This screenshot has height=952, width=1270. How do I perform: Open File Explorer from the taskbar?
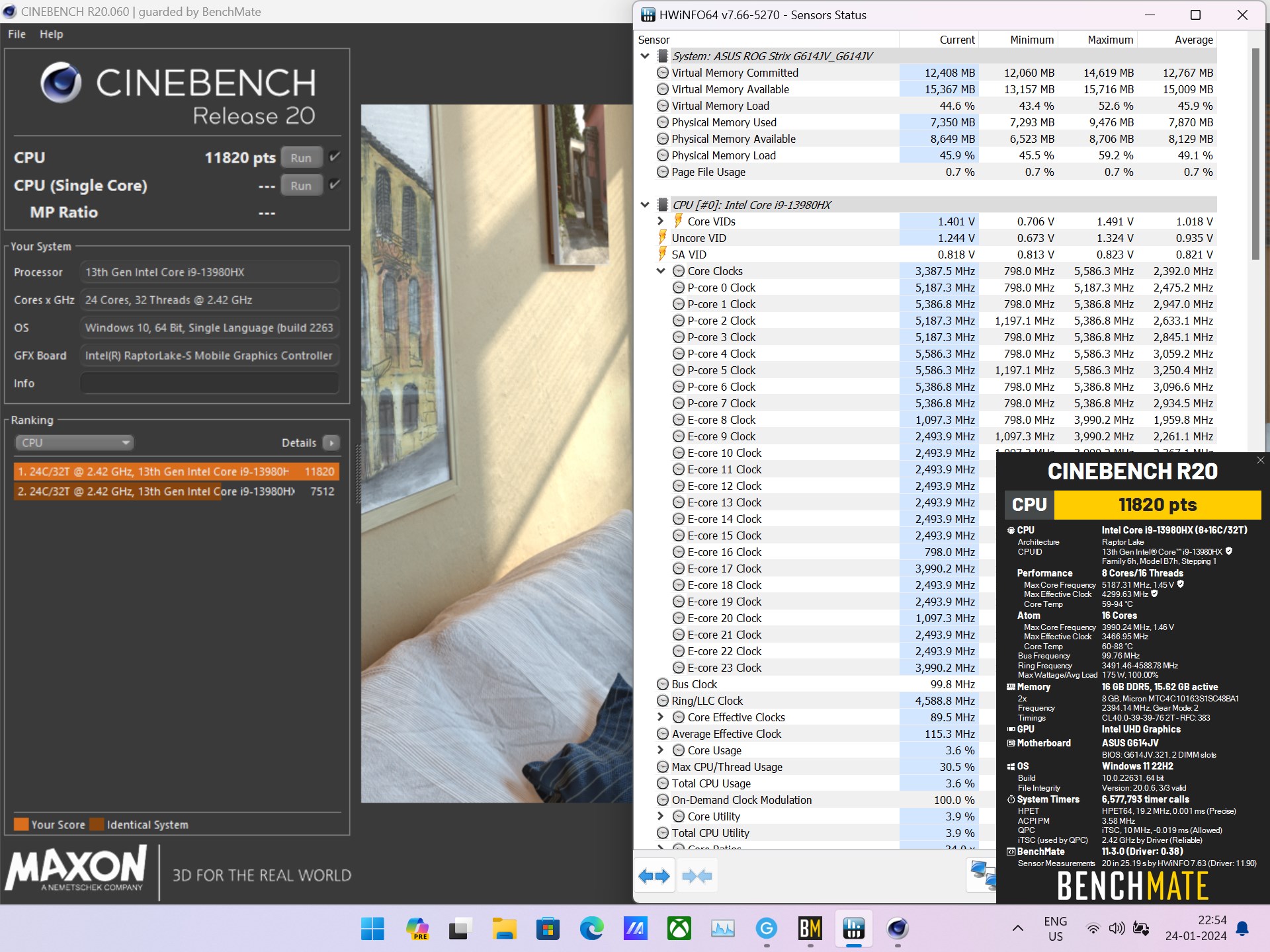504,929
